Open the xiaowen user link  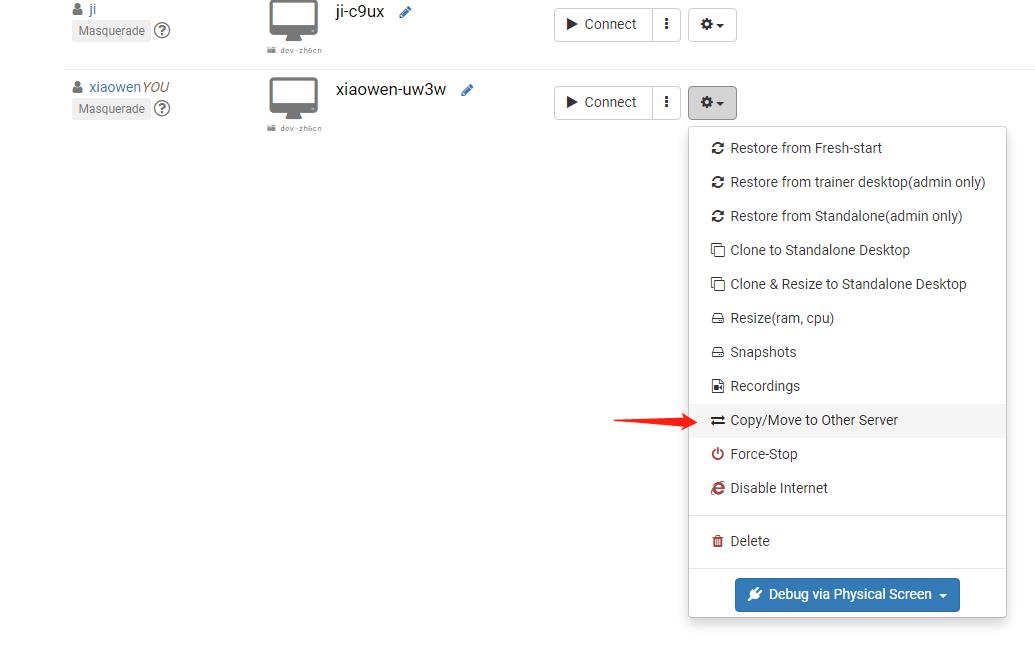tap(115, 87)
